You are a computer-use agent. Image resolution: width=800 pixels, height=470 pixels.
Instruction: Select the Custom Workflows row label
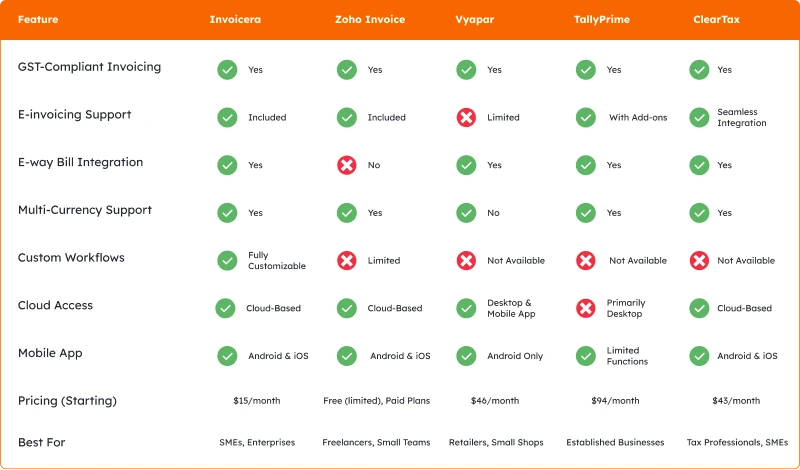[71, 257]
